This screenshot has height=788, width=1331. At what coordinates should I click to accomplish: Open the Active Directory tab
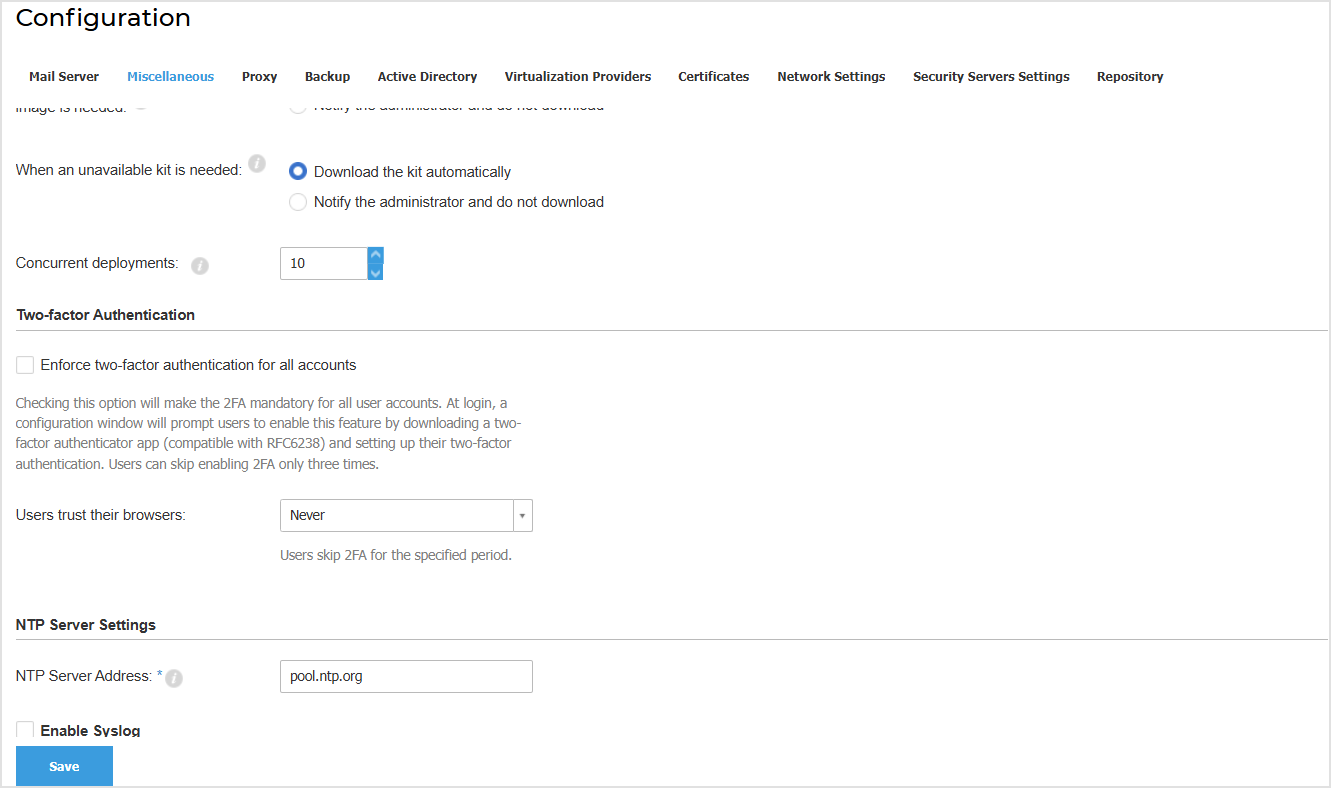click(427, 76)
